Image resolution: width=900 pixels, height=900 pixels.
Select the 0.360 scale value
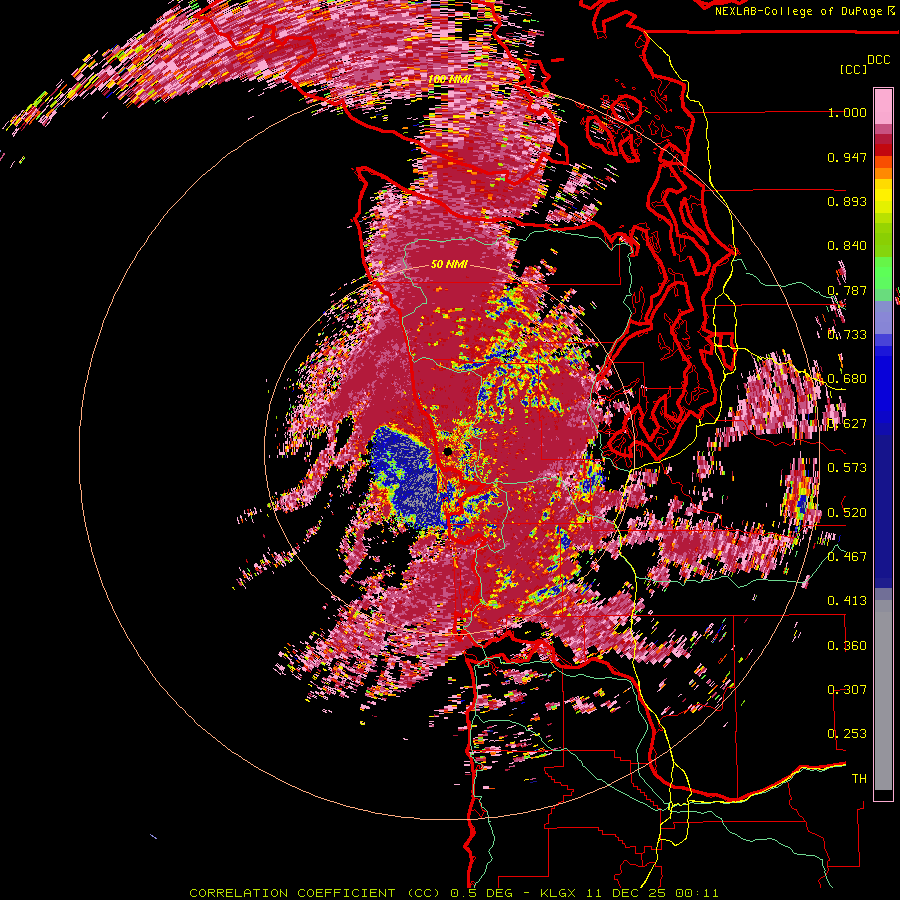pos(847,646)
